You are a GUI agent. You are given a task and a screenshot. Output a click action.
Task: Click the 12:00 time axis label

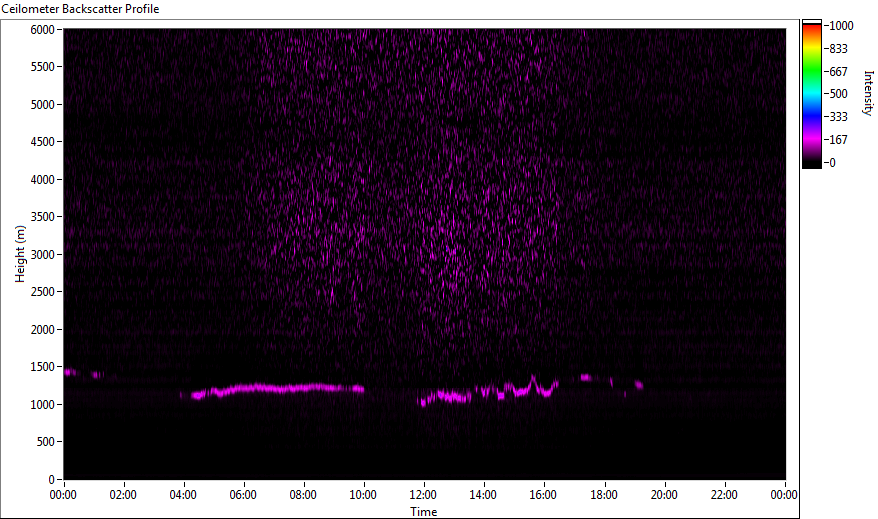(423, 495)
